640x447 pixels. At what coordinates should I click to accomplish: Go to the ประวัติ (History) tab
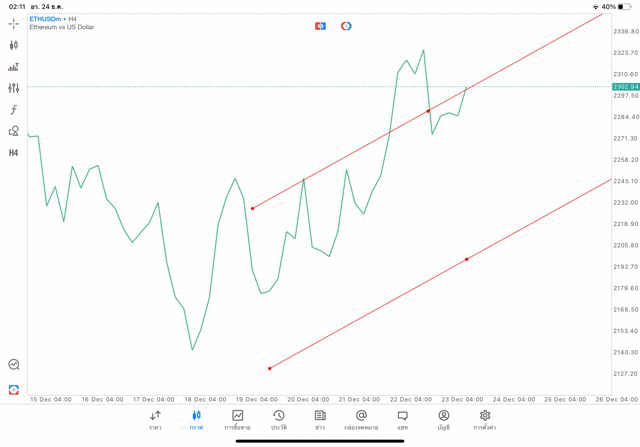point(279,419)
